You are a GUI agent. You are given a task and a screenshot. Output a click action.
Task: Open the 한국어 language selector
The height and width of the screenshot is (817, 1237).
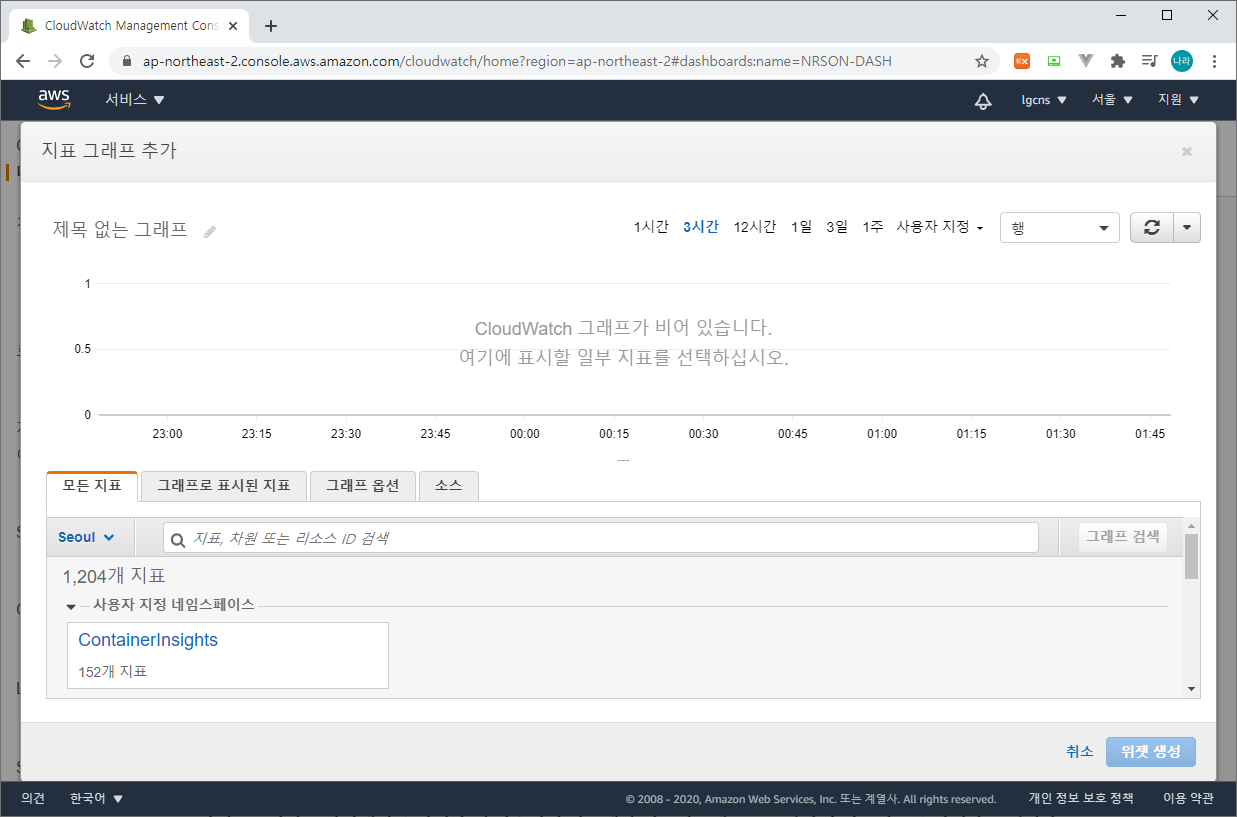pos(96,799)
